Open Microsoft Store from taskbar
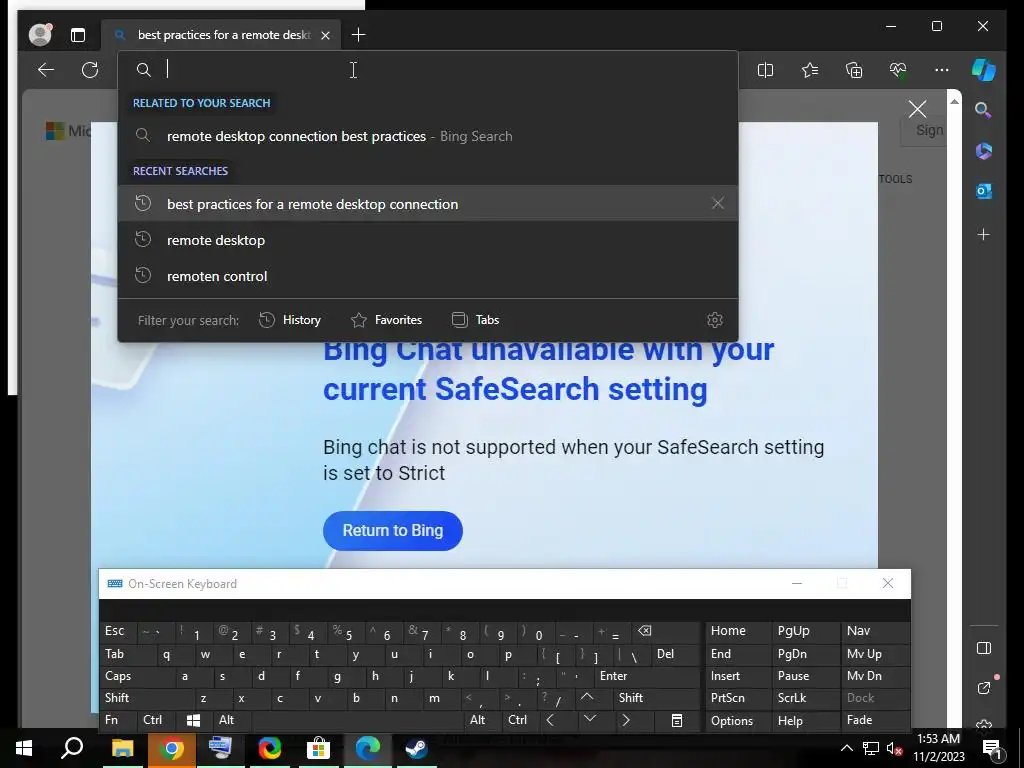Image resolution: width=1024 pixels, height=768 pixels. 318,748
